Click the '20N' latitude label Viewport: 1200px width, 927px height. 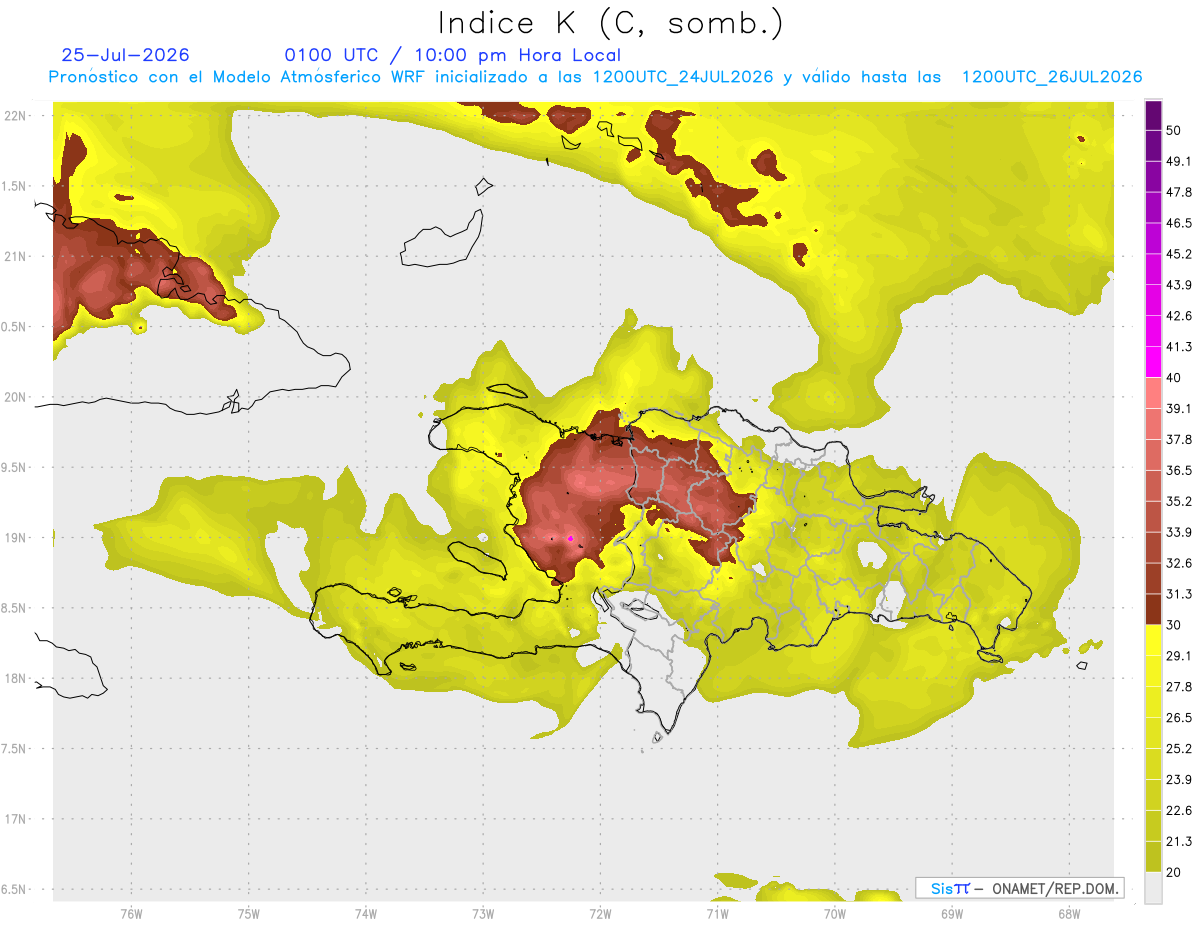pyautogui.click(x=14, y=397)
